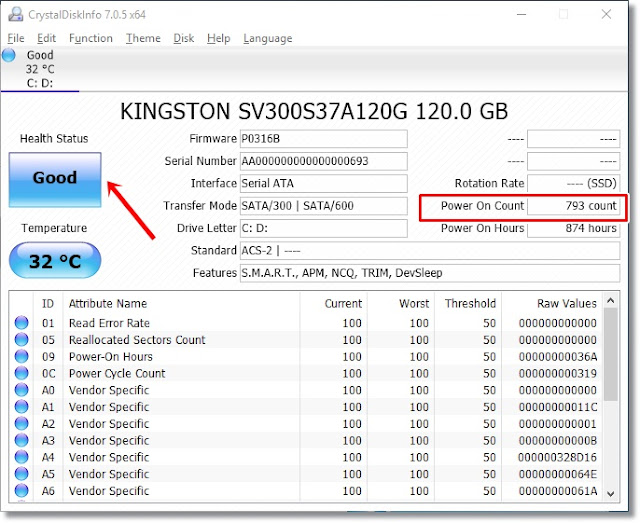The height and width of the screenshot is (523, 640).
Task: Click the A4 ID cell
Action: click(48, 457)
